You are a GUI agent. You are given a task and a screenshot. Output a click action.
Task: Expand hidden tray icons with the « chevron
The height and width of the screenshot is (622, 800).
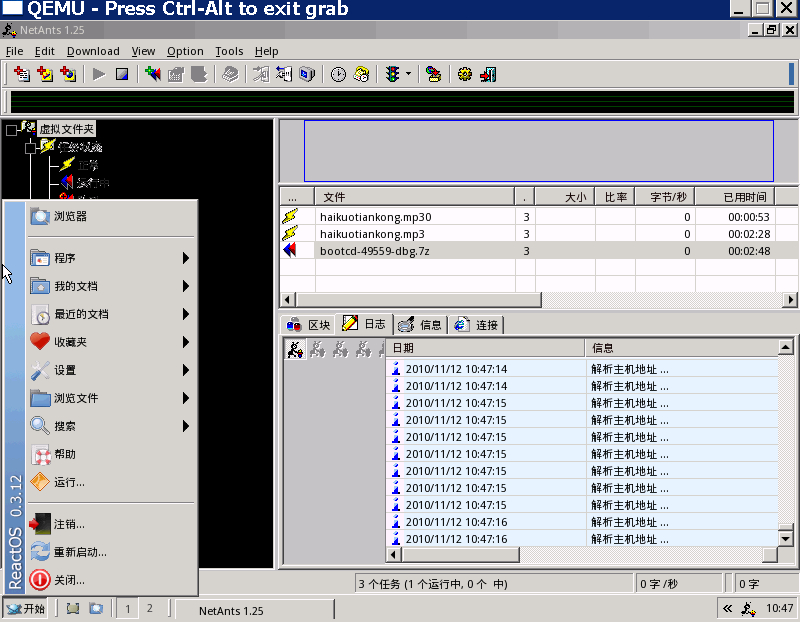(728, 608)
